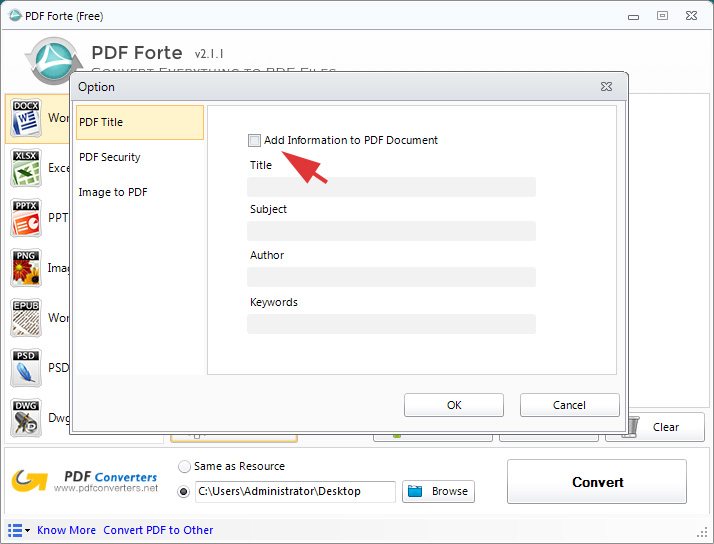714x544 pixels.
Task: Select the XLSX Excel to PDF icon
Action: coord(26,168)
